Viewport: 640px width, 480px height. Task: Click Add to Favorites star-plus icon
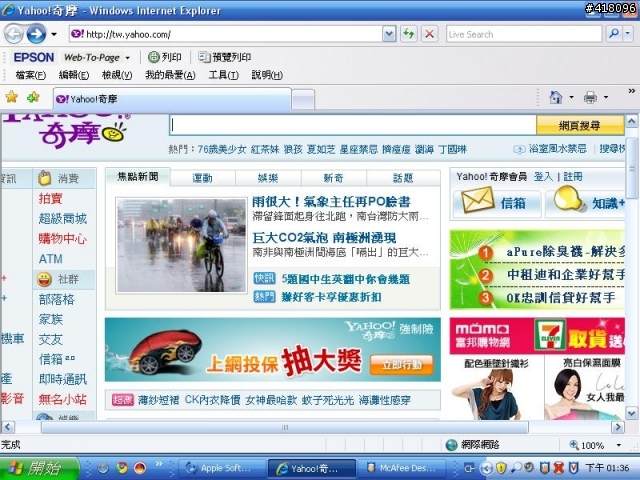pos(33,97)
